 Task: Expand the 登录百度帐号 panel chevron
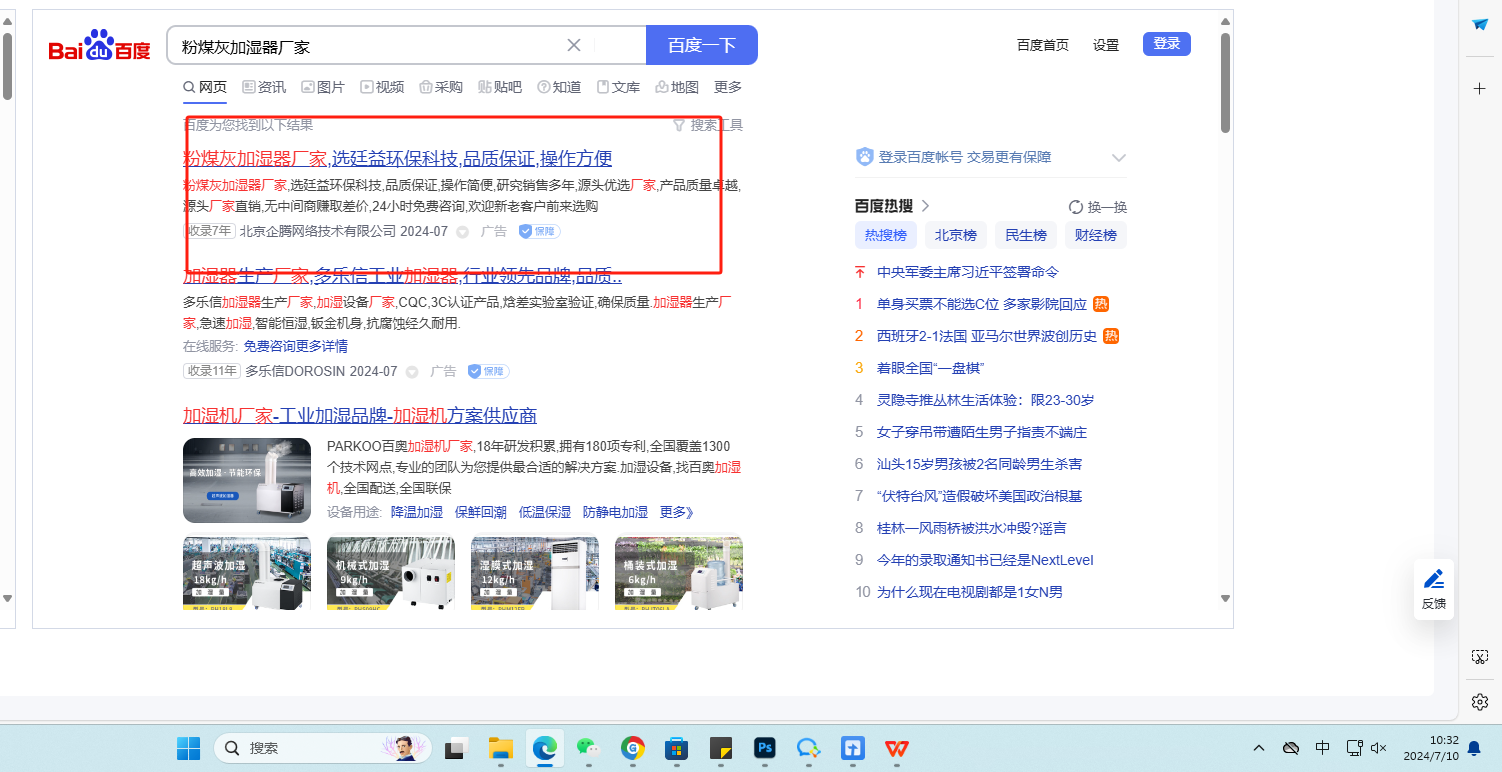click(x=1119, y=158)
